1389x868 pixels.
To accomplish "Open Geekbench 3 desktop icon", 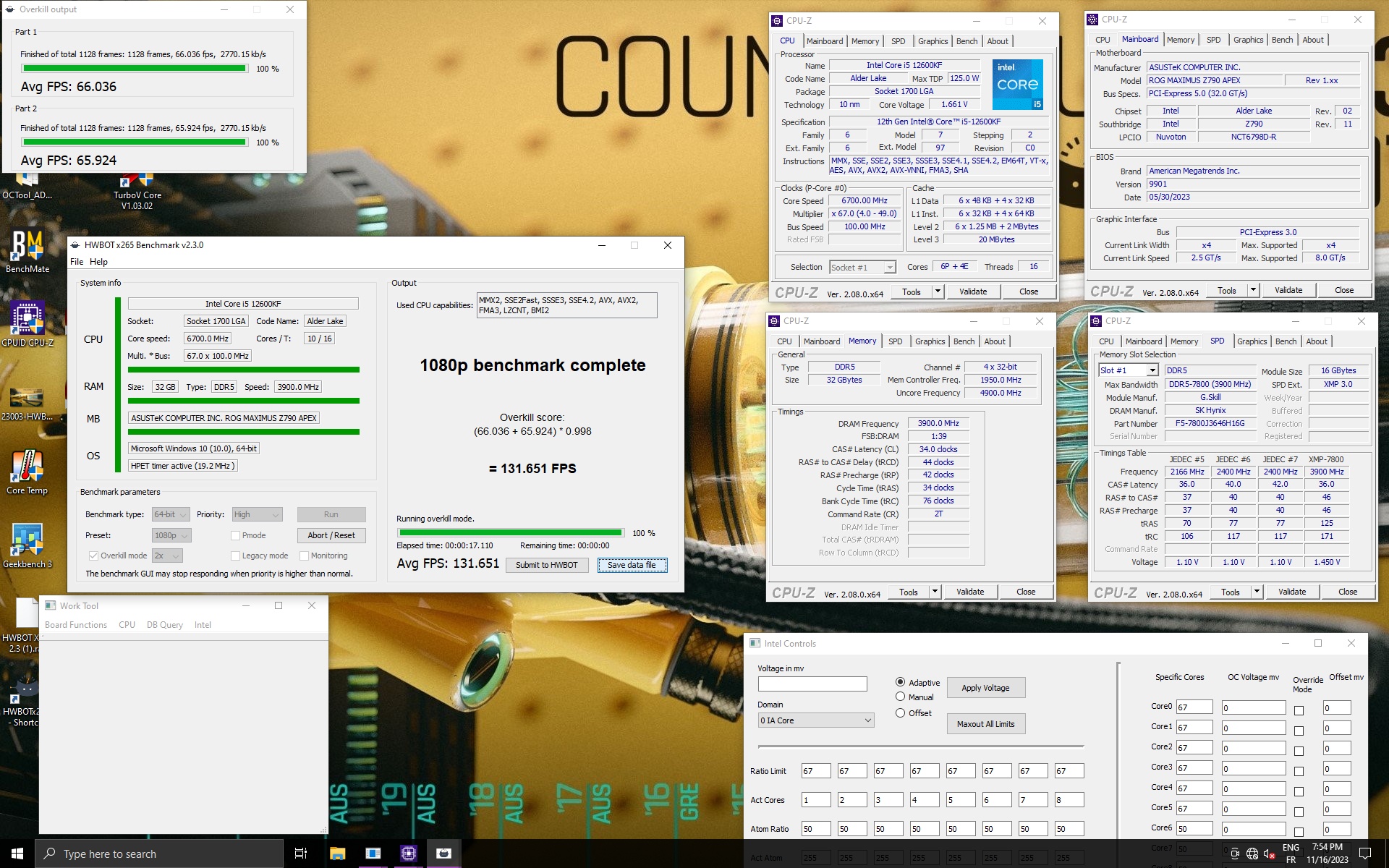I will (27, 545).
